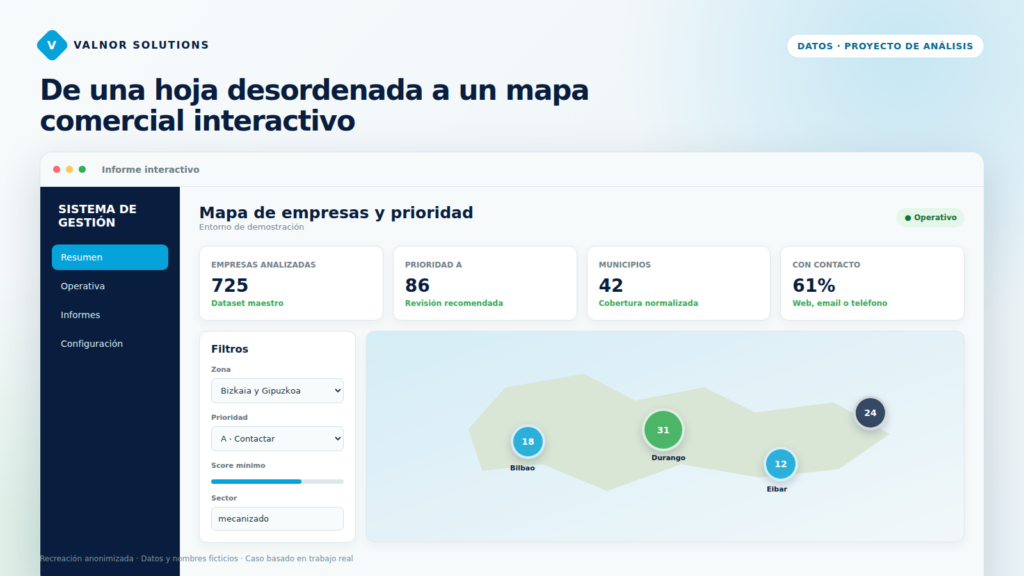Click the Web, email o teléfono label
This screenshot has height=576, width=1024.
click(840, 303)
